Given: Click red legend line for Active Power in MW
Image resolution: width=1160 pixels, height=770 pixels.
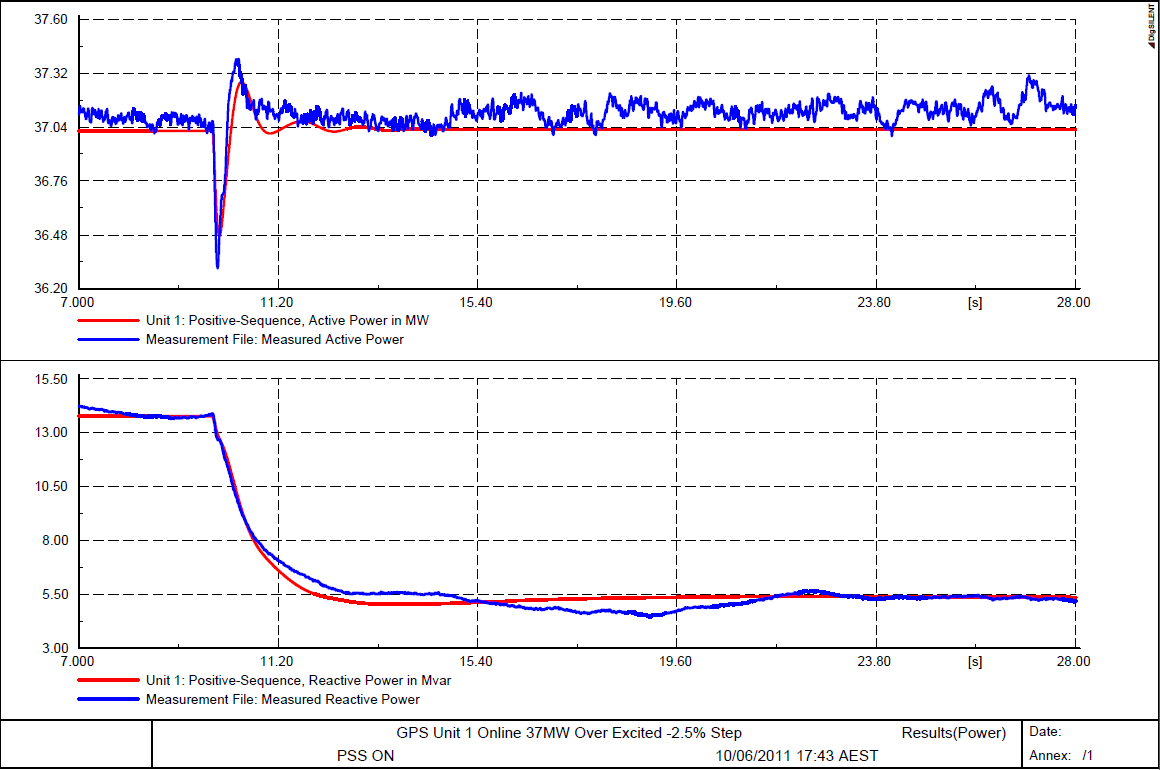Looking at the screenshot, I should pyautogui.click(x=108, y=322).
